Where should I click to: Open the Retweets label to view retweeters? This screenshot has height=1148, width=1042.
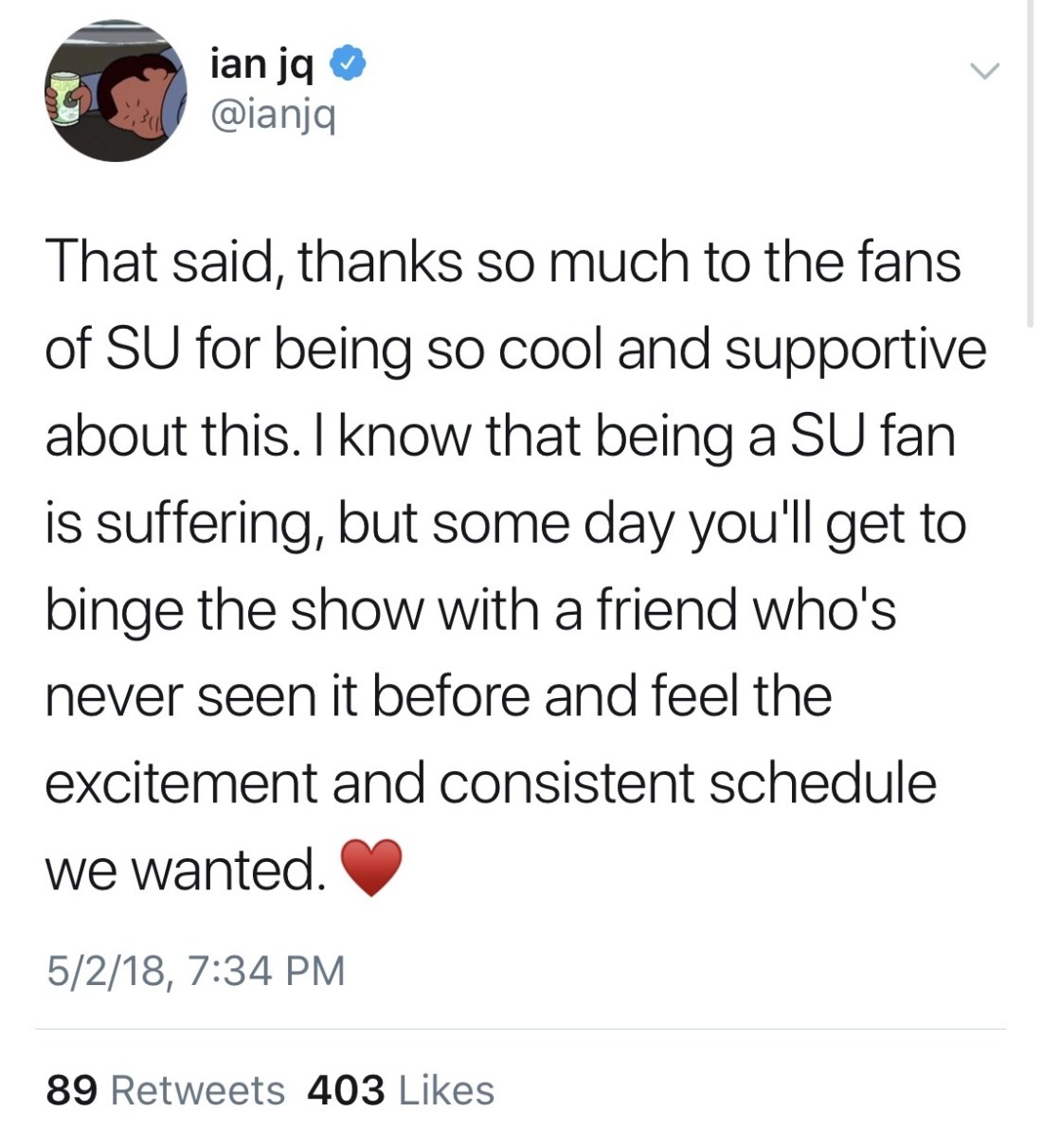[x=197, y=1090]
